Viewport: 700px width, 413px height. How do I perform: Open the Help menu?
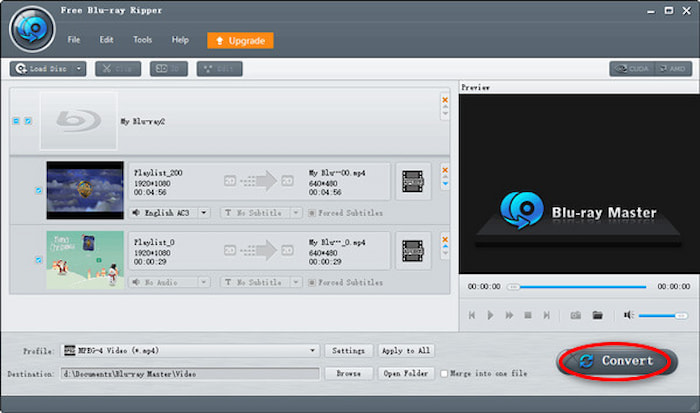point(180,40)
